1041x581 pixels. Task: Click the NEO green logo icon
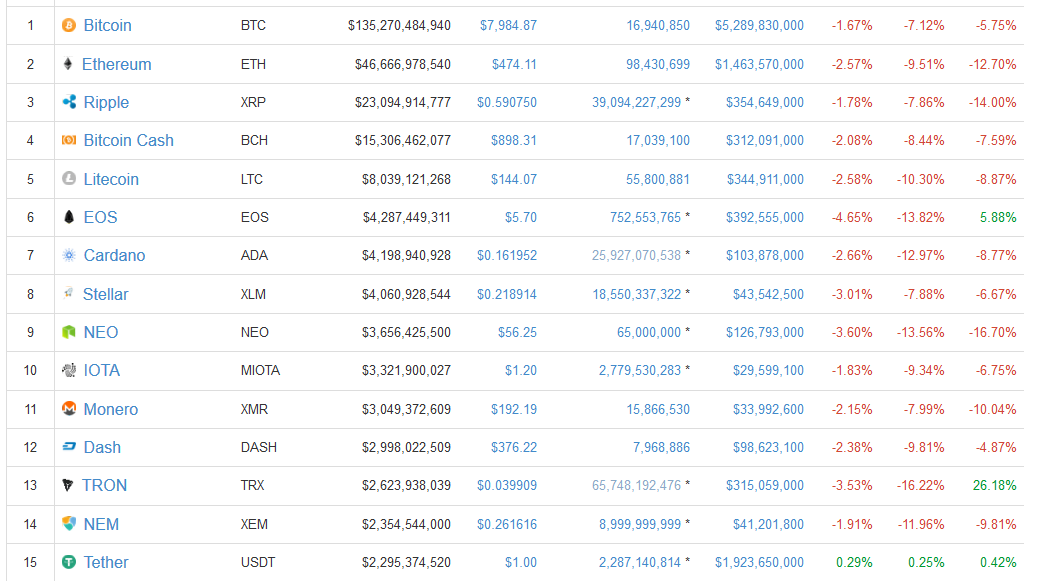pos(69,332)
